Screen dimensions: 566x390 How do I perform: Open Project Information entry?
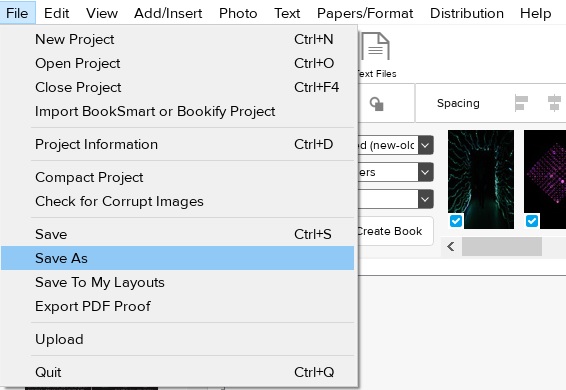(178, 144)
